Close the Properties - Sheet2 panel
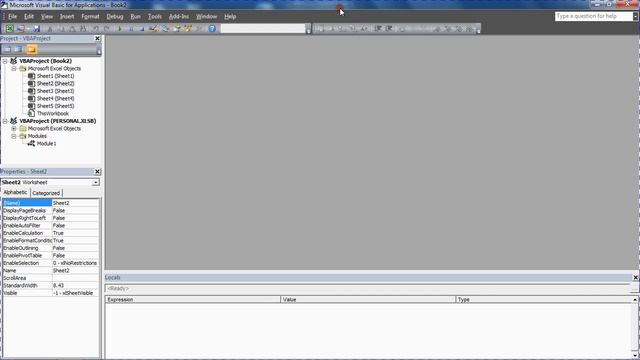 click(97, 171)
